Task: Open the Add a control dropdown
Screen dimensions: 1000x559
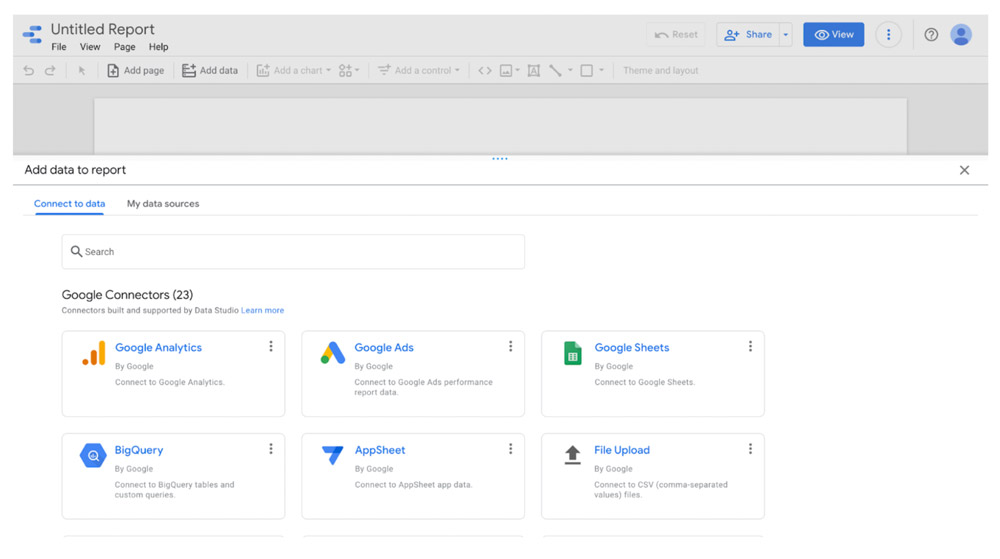Action: 419,71
